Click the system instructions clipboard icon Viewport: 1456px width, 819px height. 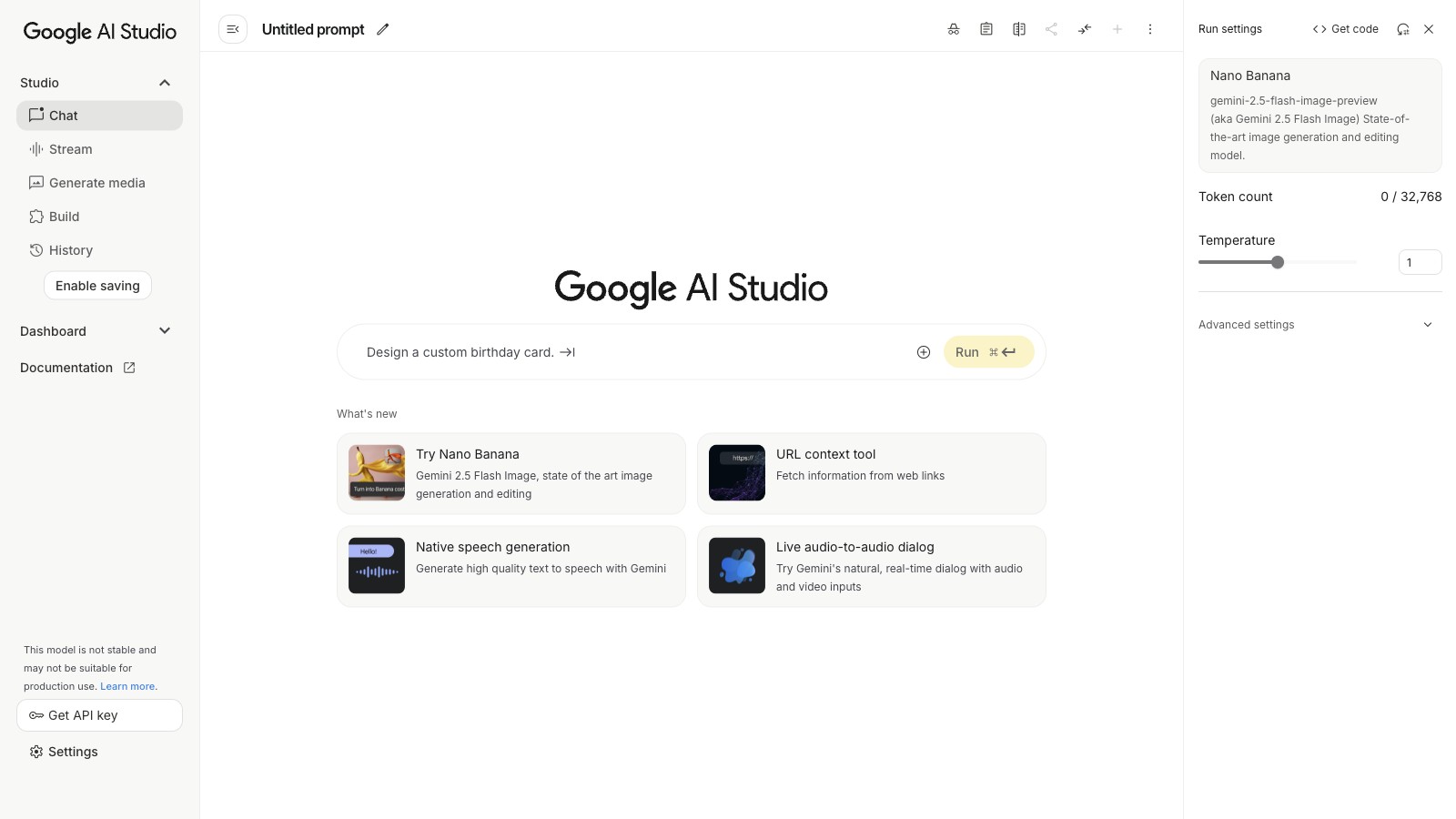click(x=986, y=29)
